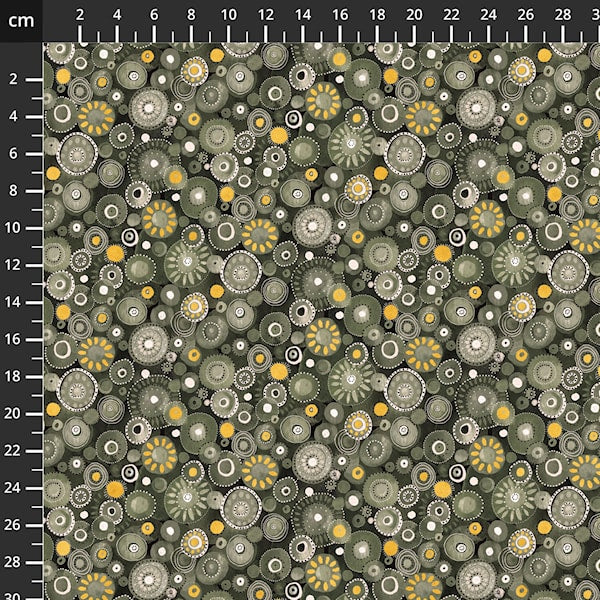
Task: Select the 22 mark on horizontal ruler
Action: [x=452, y=15]
